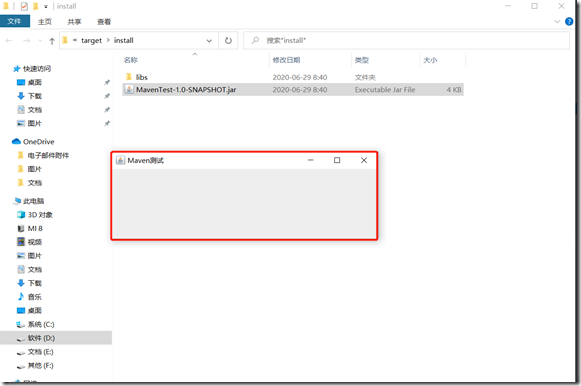Viewport: 581px width, 386px height.
Task: Click the search install input field
Action: 406,41
